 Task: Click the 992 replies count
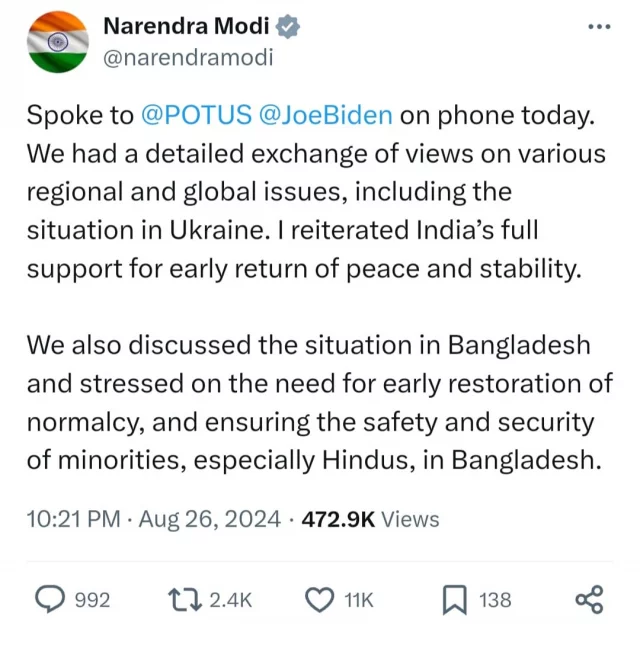(93, 600)
